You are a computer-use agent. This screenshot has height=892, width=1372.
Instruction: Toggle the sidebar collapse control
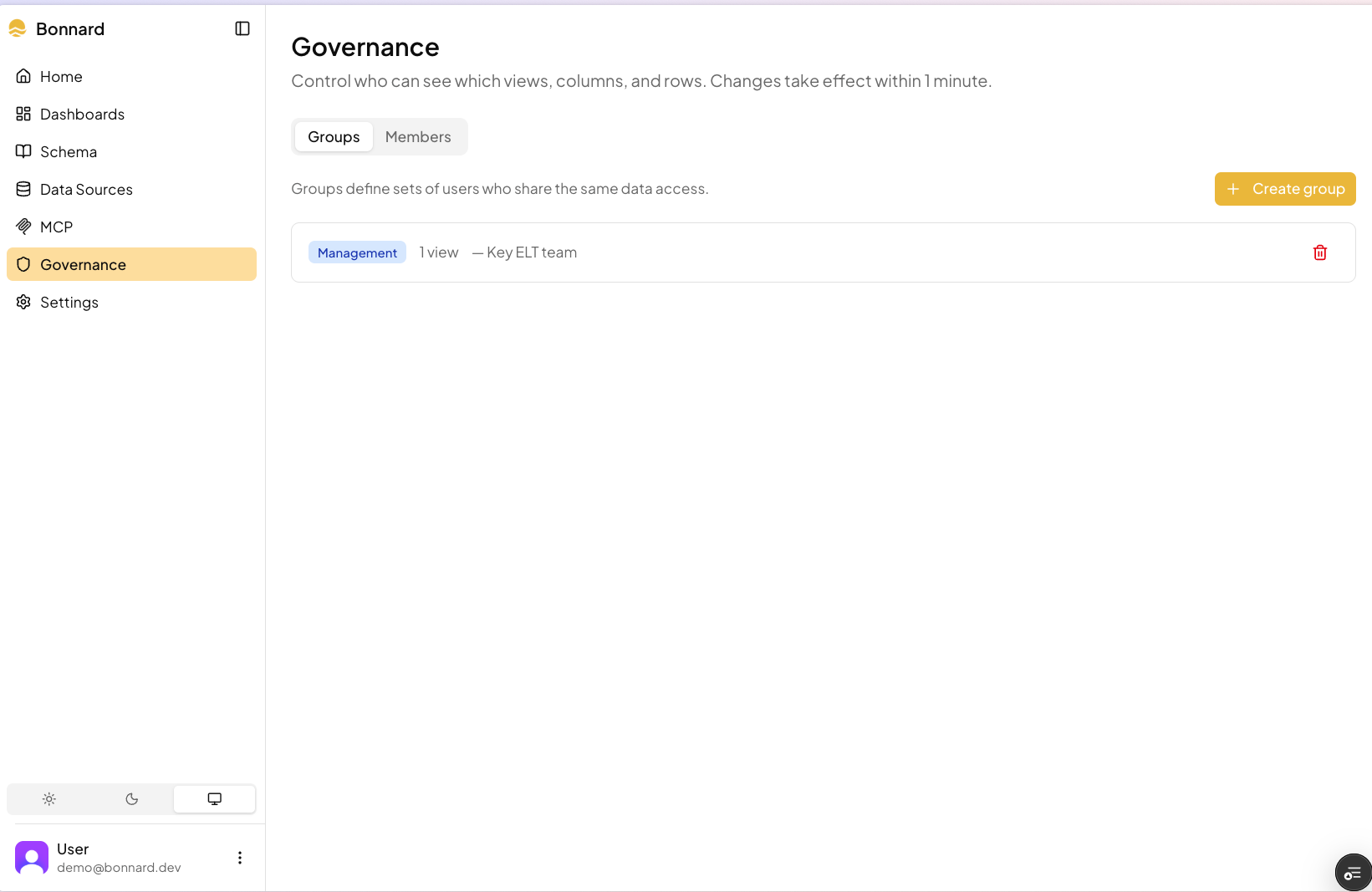[242, 28]
